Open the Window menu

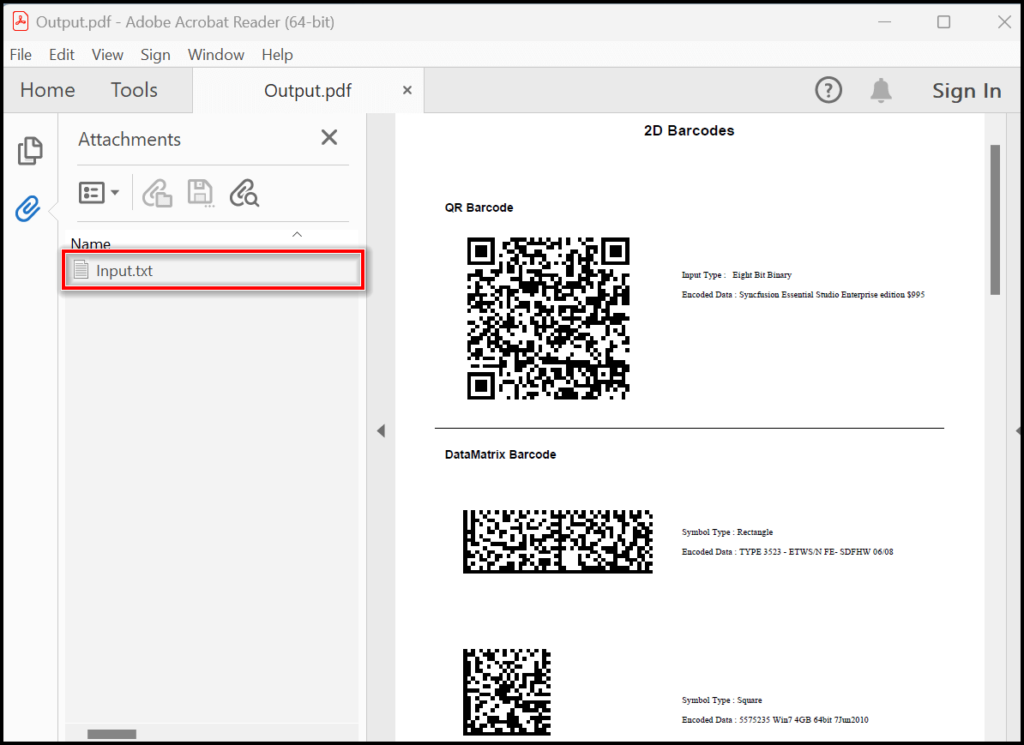(x=216, y=55)
